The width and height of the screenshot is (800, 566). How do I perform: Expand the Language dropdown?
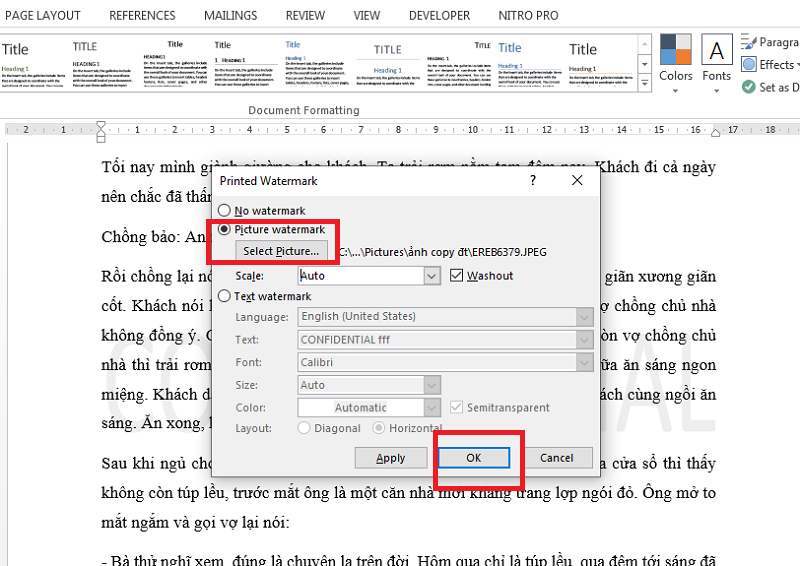[x=584, y=317]
